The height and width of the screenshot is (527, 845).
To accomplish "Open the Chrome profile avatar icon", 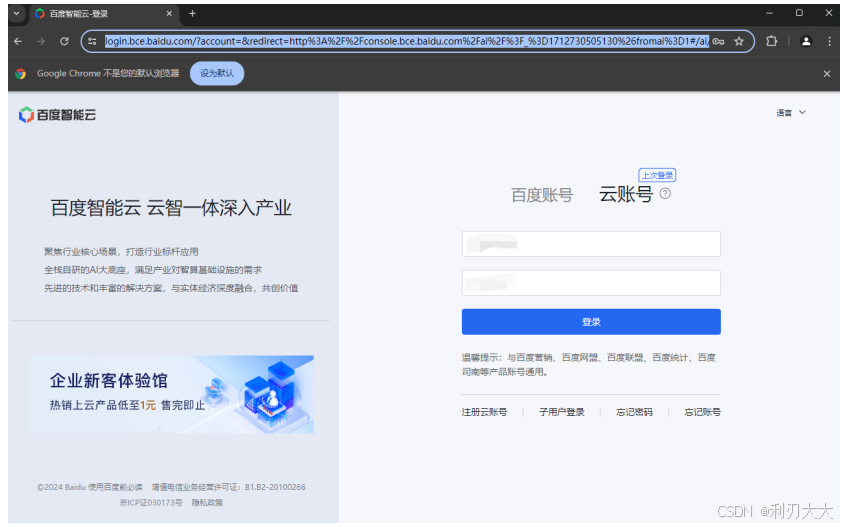I will (806, 41).
